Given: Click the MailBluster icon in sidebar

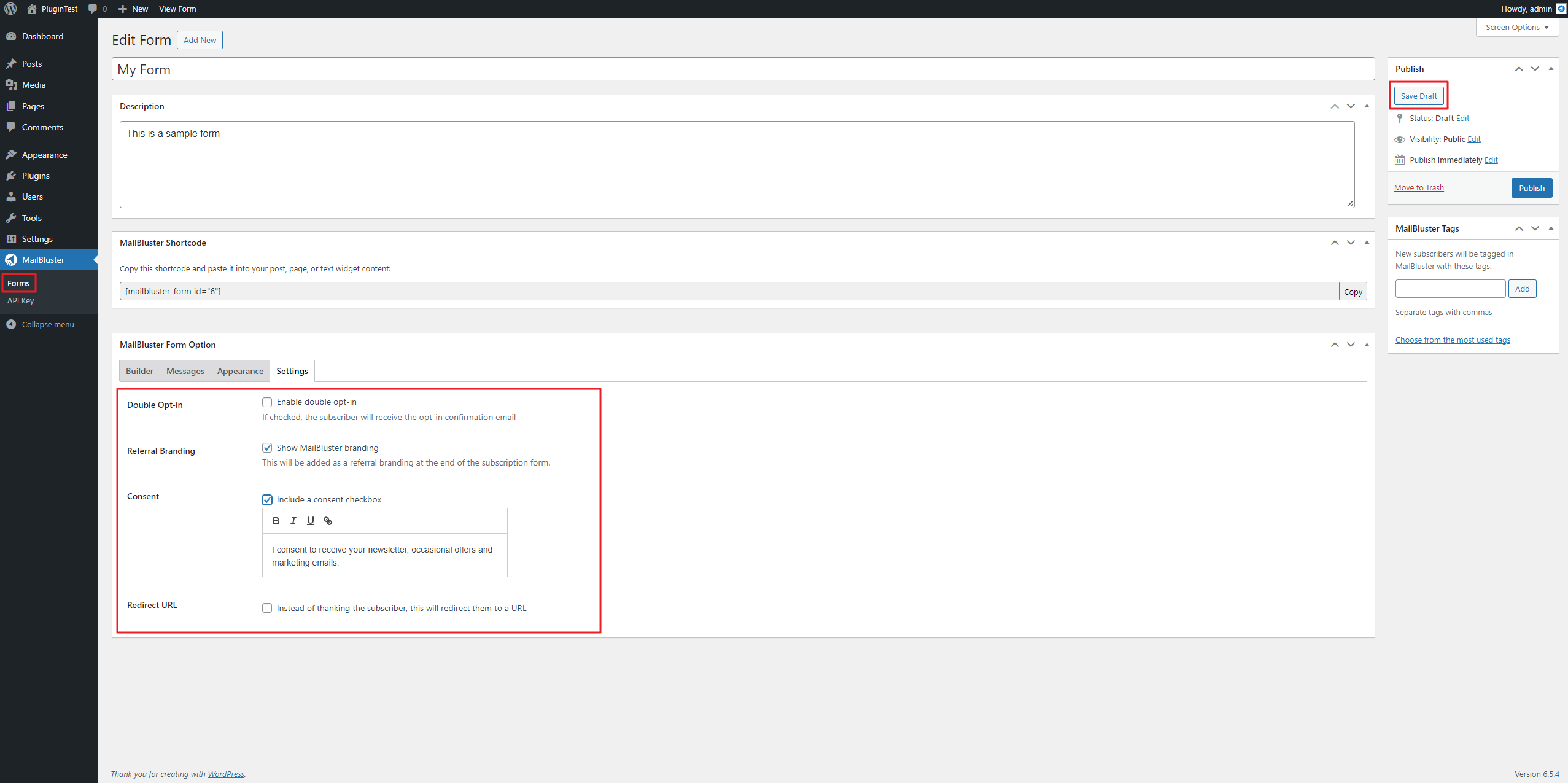Looking at the screenshot, I should pos(11,260).
